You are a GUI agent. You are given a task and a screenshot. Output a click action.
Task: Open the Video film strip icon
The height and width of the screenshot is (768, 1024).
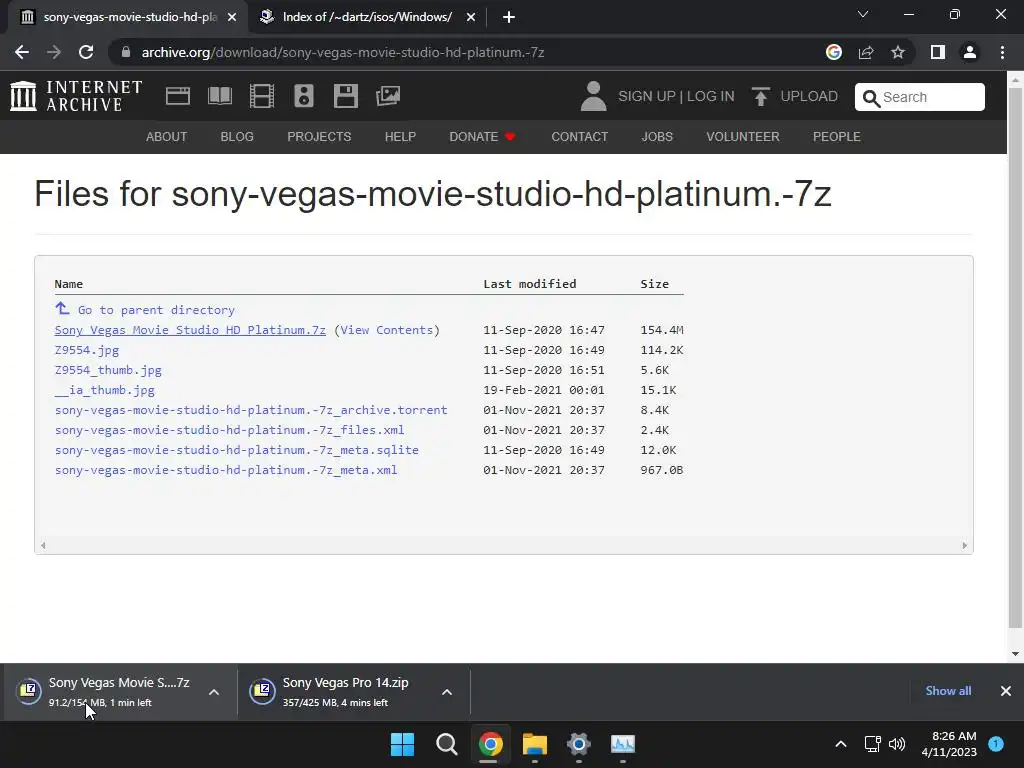click(262, 96)
